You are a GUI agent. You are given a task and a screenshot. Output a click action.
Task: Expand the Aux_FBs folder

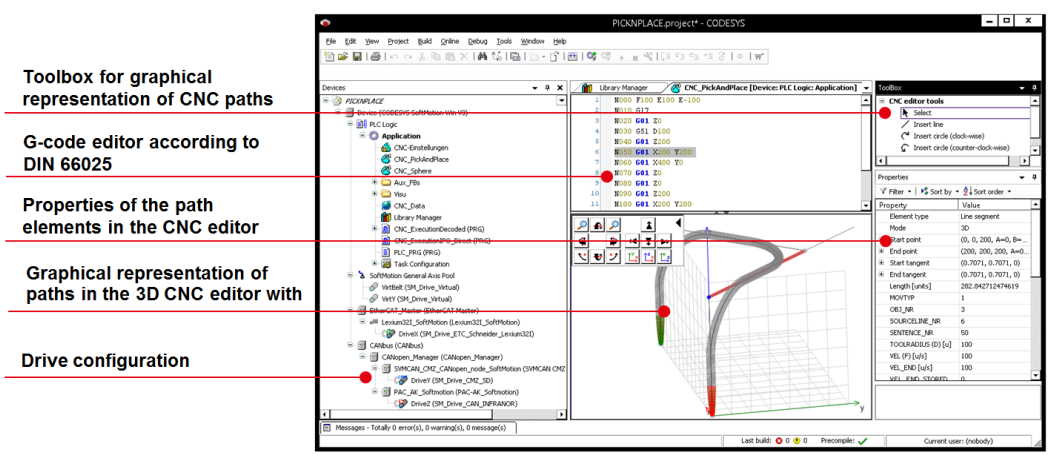(x=374, y=182)
